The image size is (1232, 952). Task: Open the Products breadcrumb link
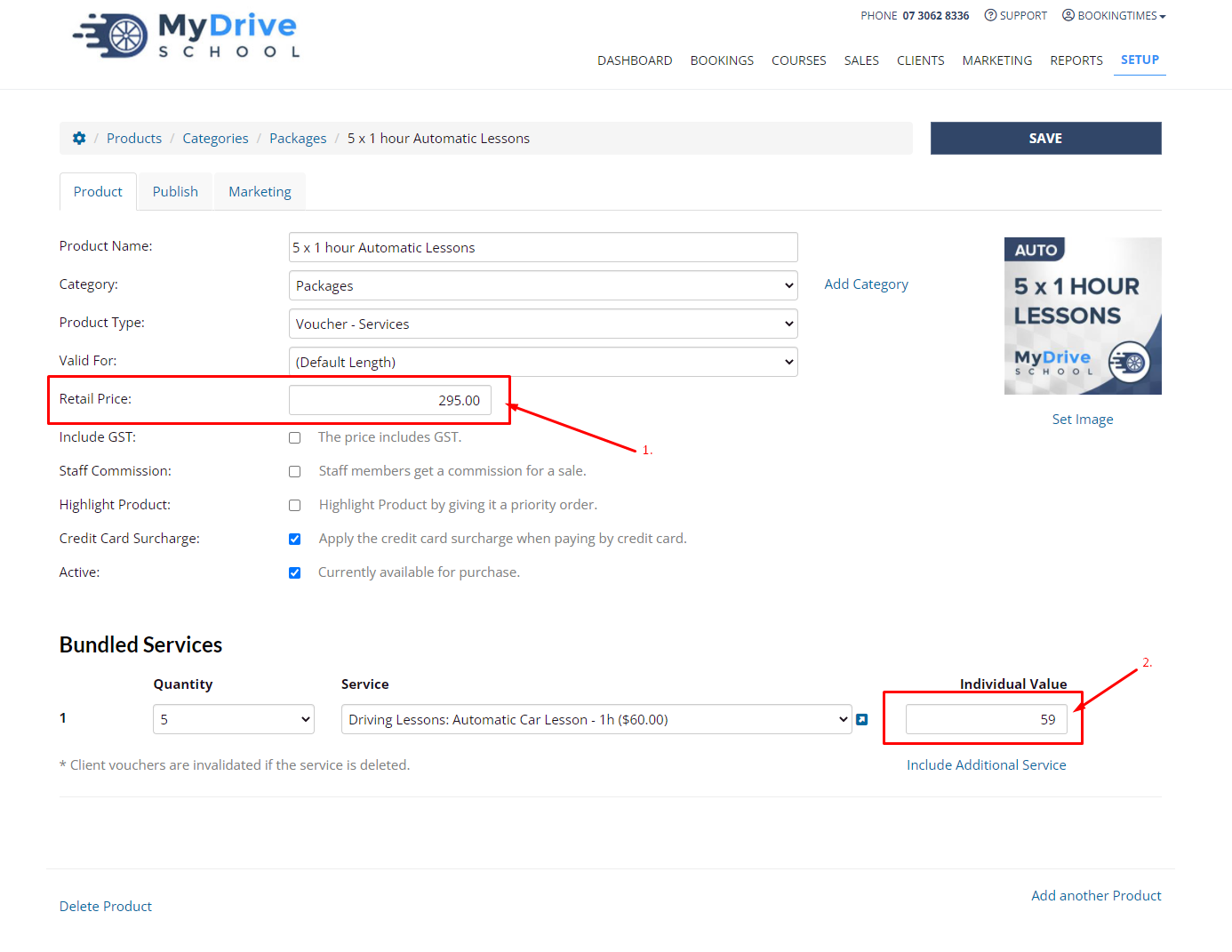(134, 138)
